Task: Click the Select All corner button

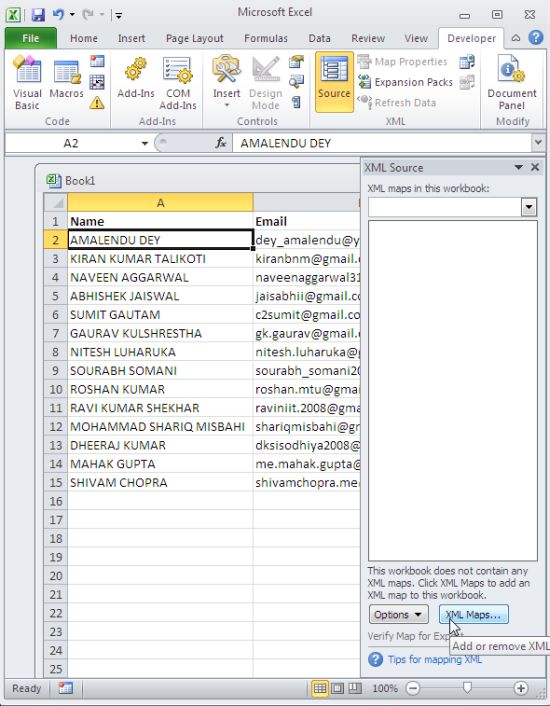Action: point(55,203)
